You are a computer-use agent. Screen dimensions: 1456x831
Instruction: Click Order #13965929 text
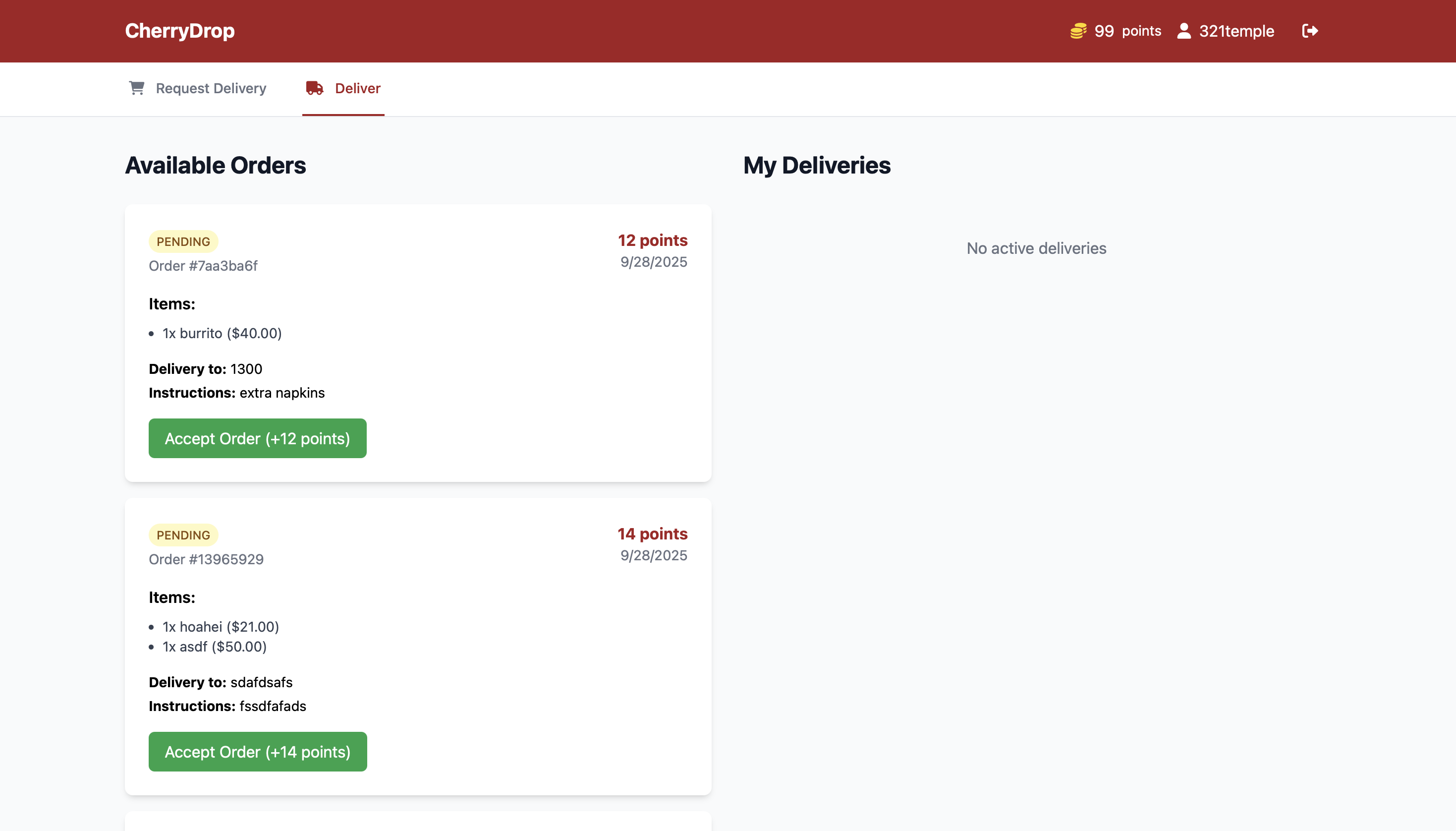206,559
